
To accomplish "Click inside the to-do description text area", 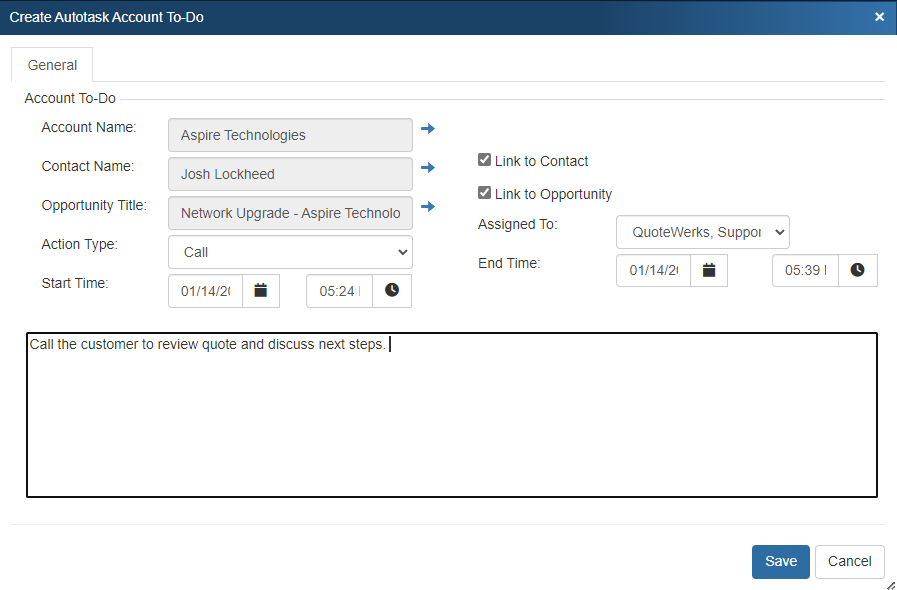I will (451, 420).
